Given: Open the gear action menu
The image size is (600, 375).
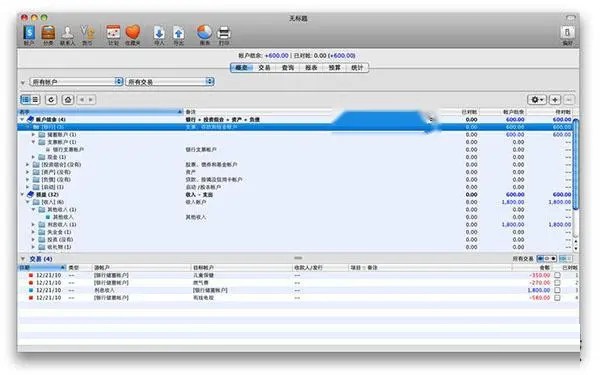Looking at the screenshot, I should 537,100.
